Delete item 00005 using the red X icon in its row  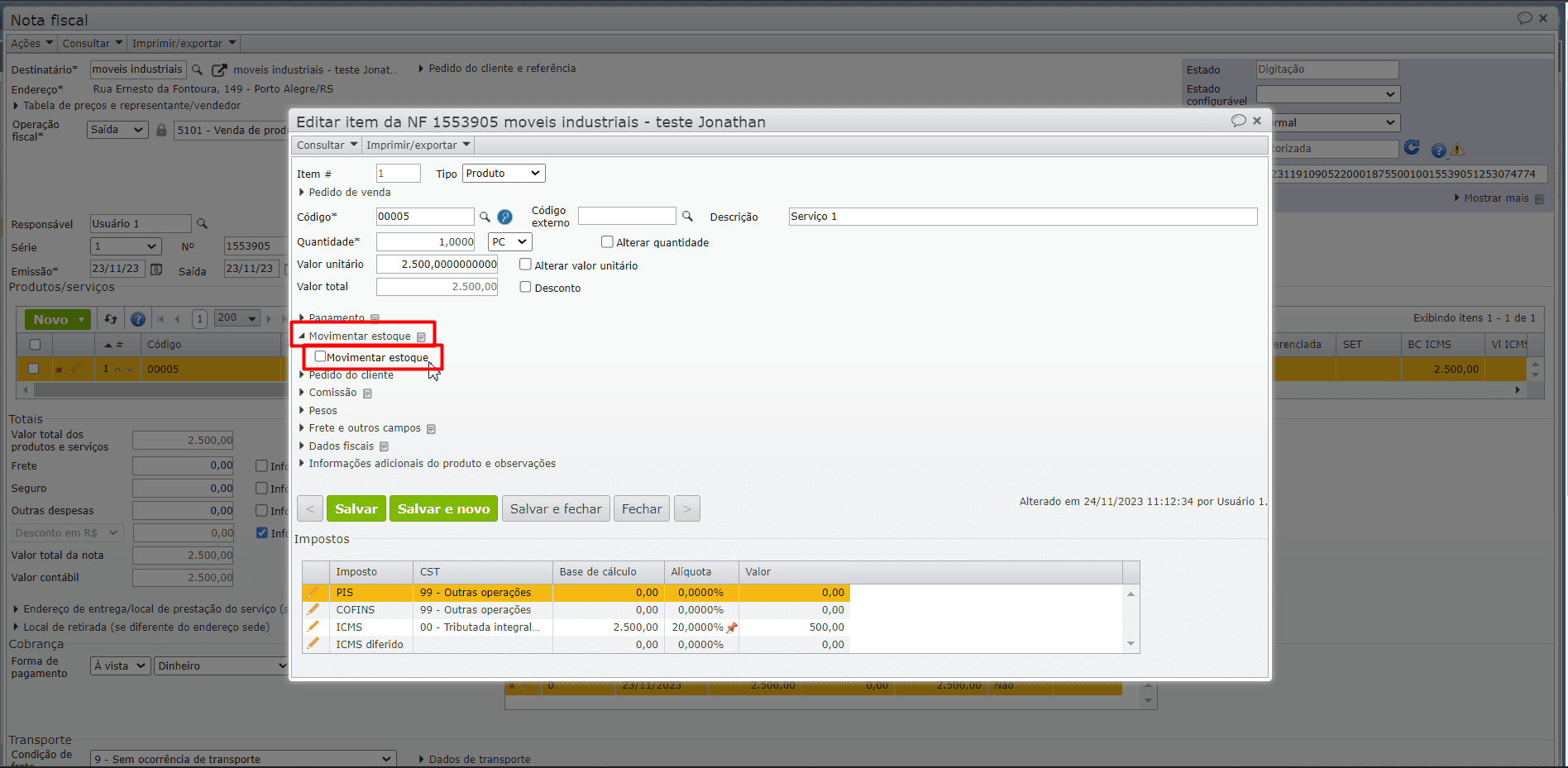(59, 370)
